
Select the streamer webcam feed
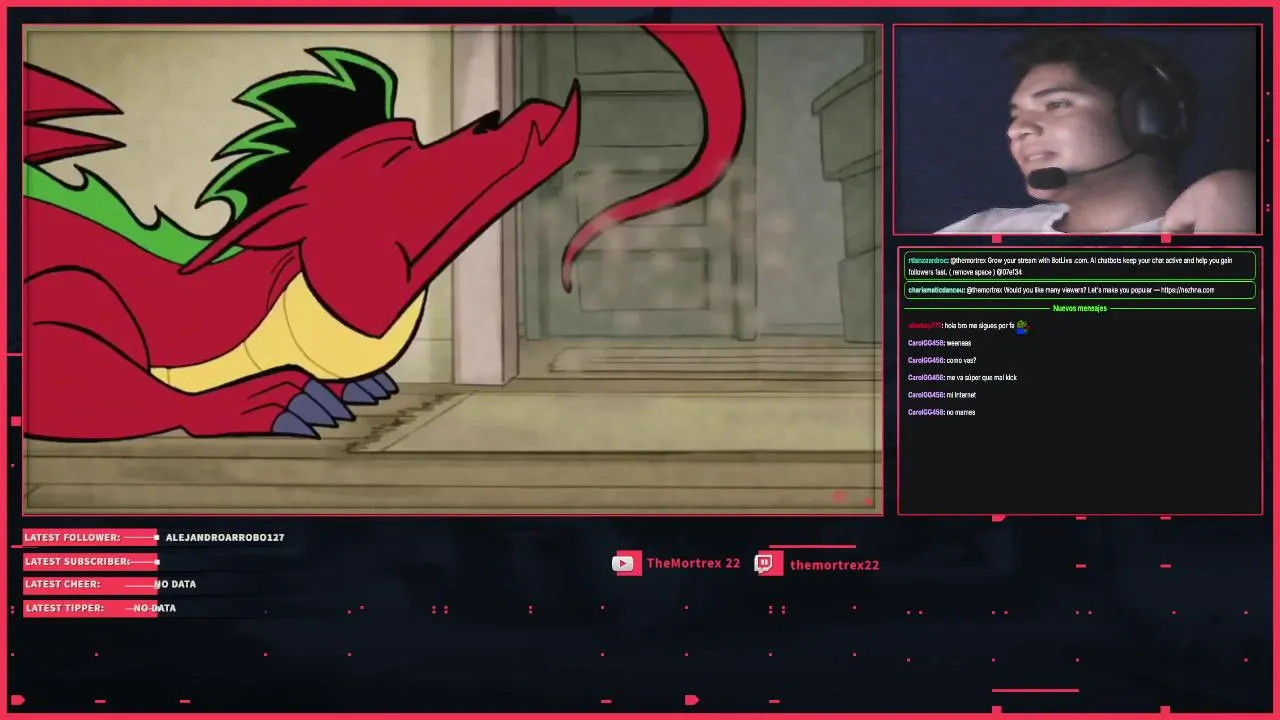1077,130
